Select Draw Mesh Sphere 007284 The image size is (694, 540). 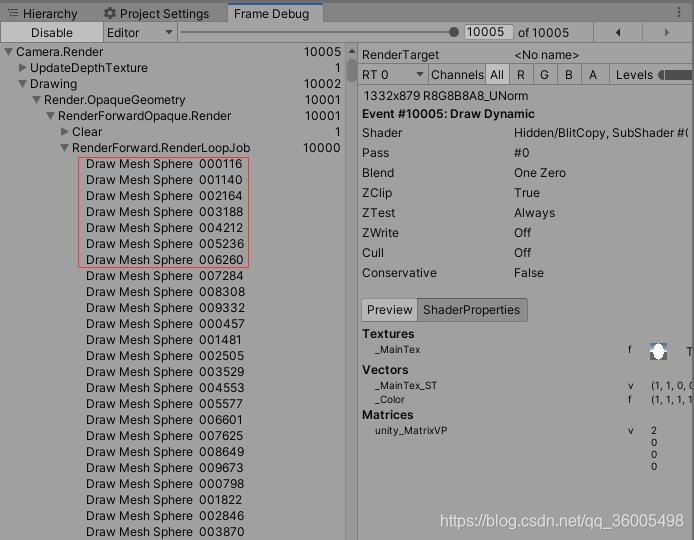164,276
